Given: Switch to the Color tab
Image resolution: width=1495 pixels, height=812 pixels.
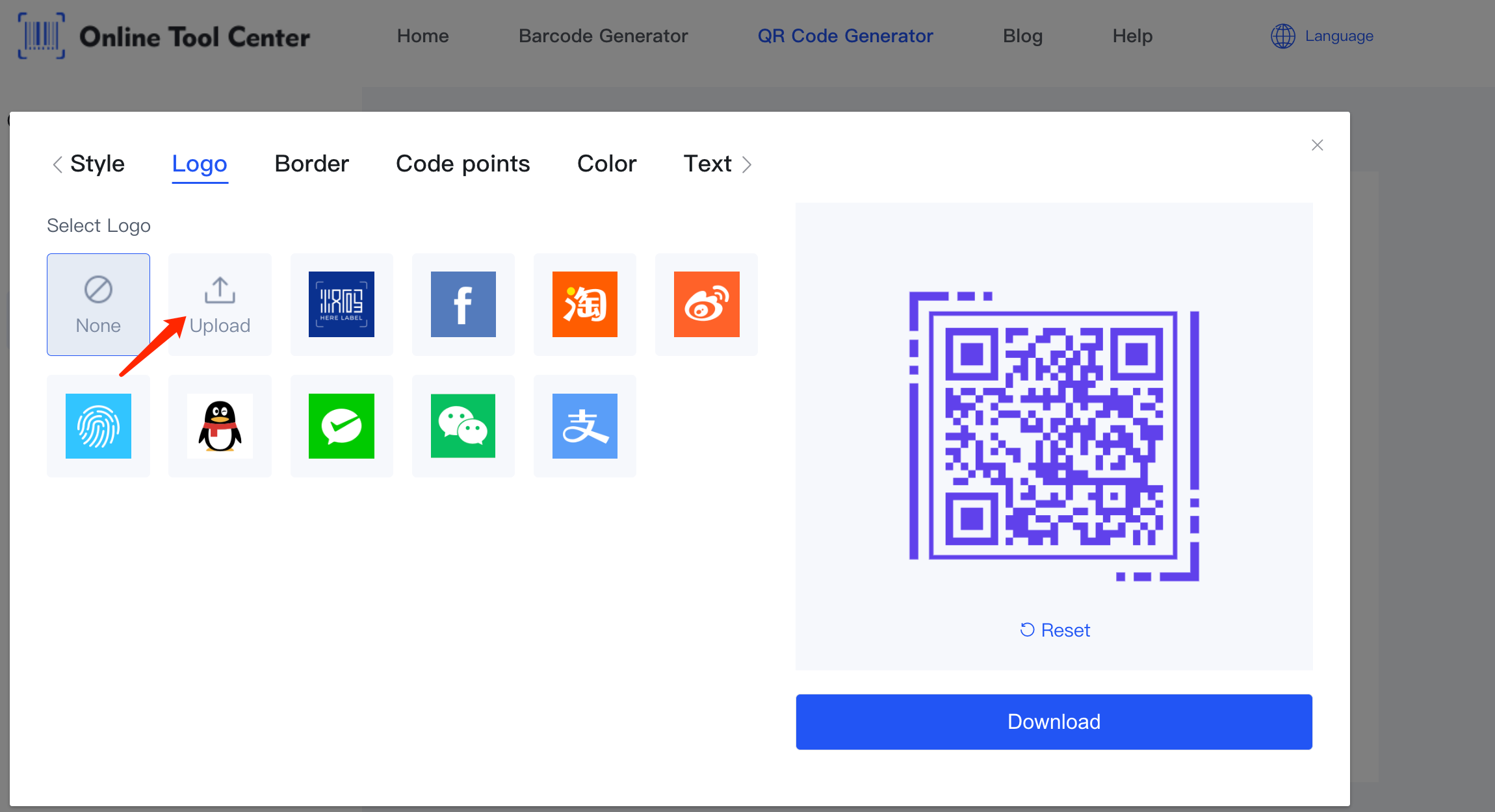Looking at the screenshot, I should pyautogui.click(x=607, y=163).
